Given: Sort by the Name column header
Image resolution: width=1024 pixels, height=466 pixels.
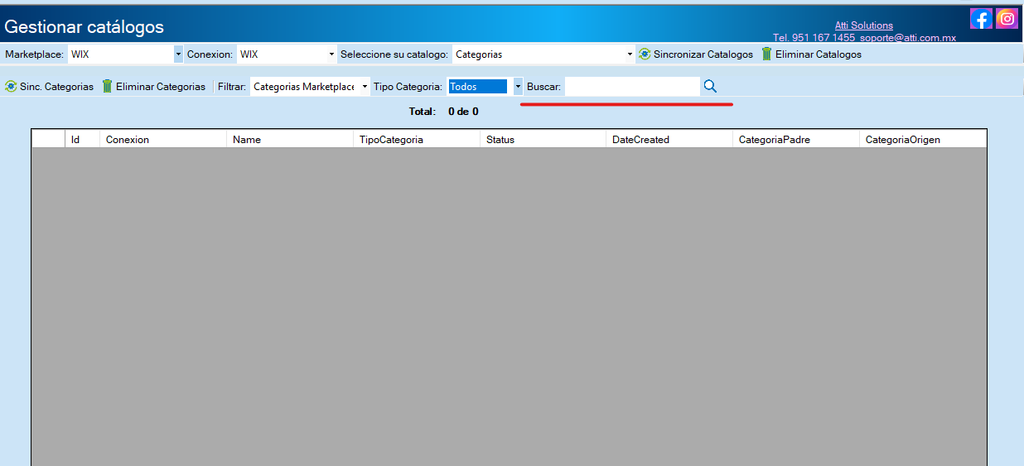Looking at the screenshot, I should pos(289,140).
